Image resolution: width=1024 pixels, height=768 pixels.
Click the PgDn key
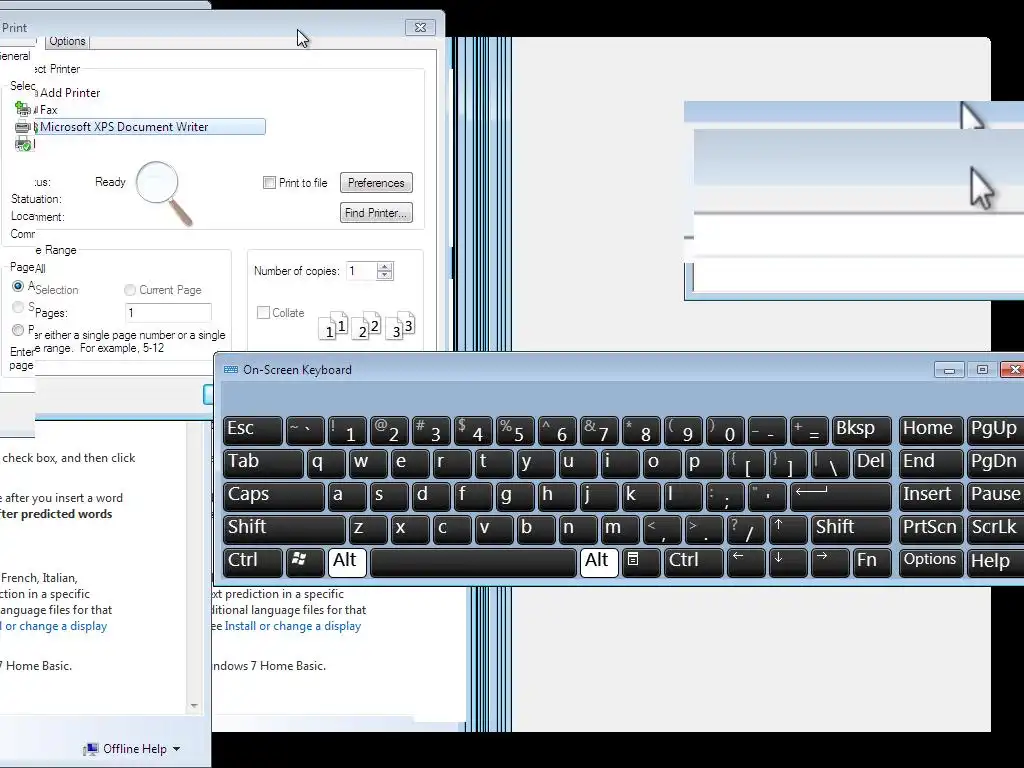pyautogui.click(x=995, y=464)
